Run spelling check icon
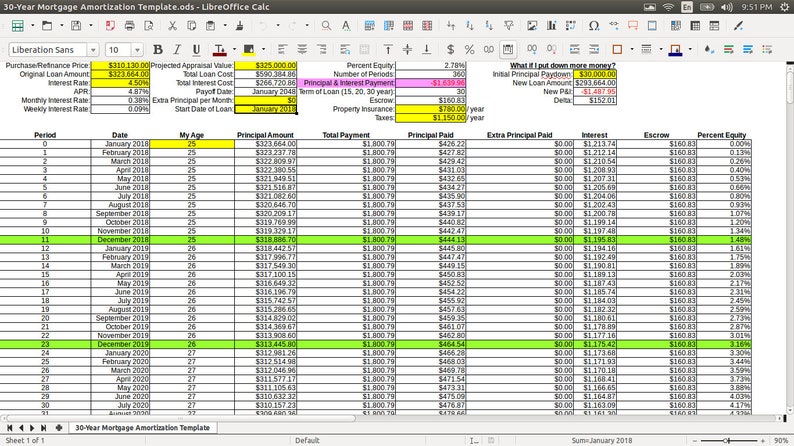This screenshot has height=446, width=794. coord(345,26)
